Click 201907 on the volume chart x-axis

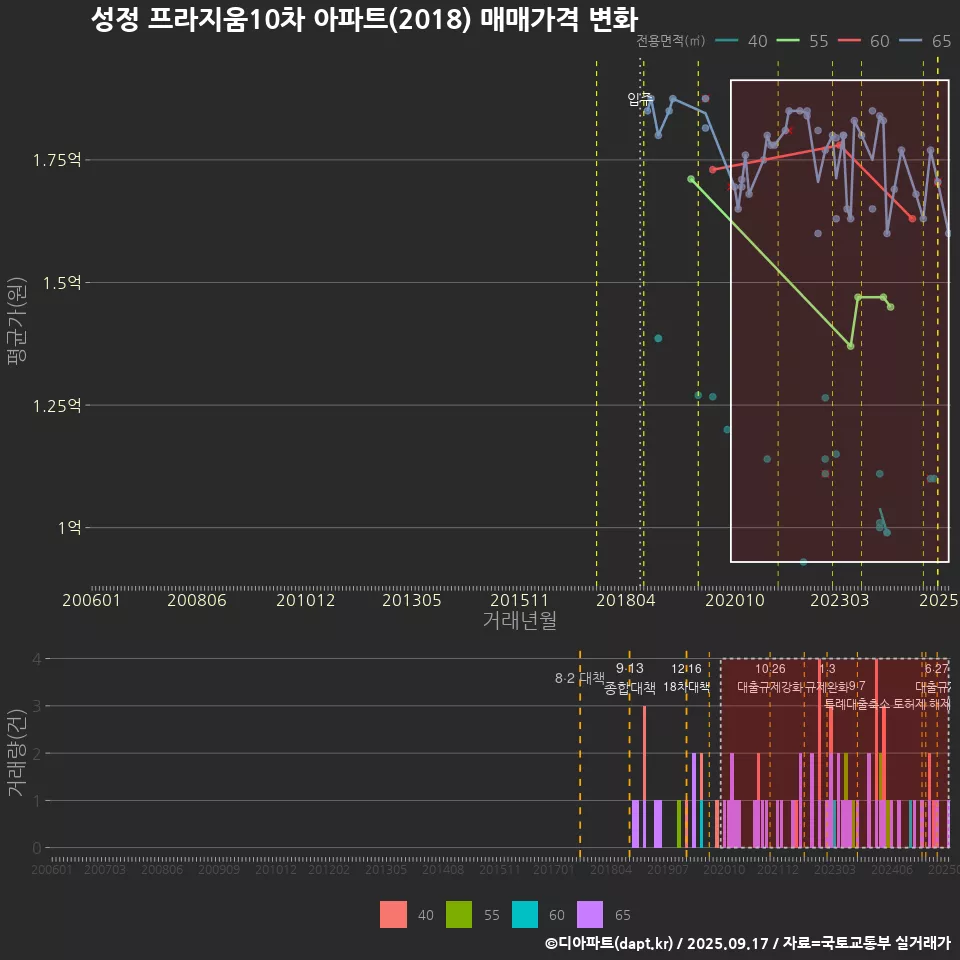pos(668,869)
